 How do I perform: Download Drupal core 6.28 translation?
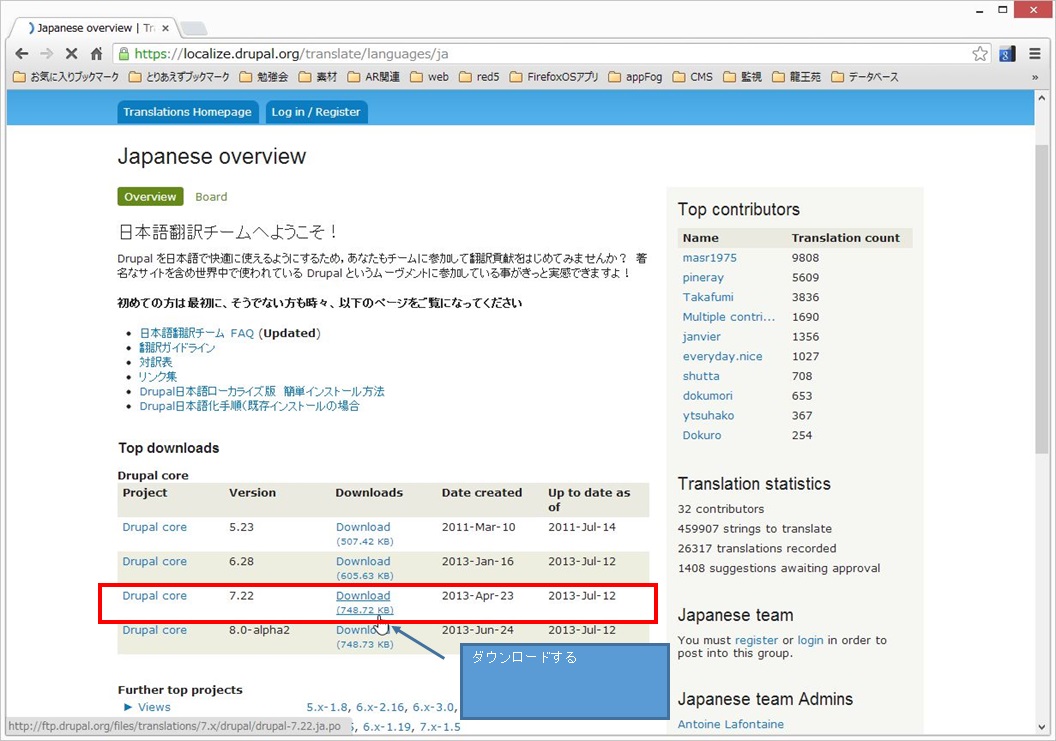pos(363,561)
